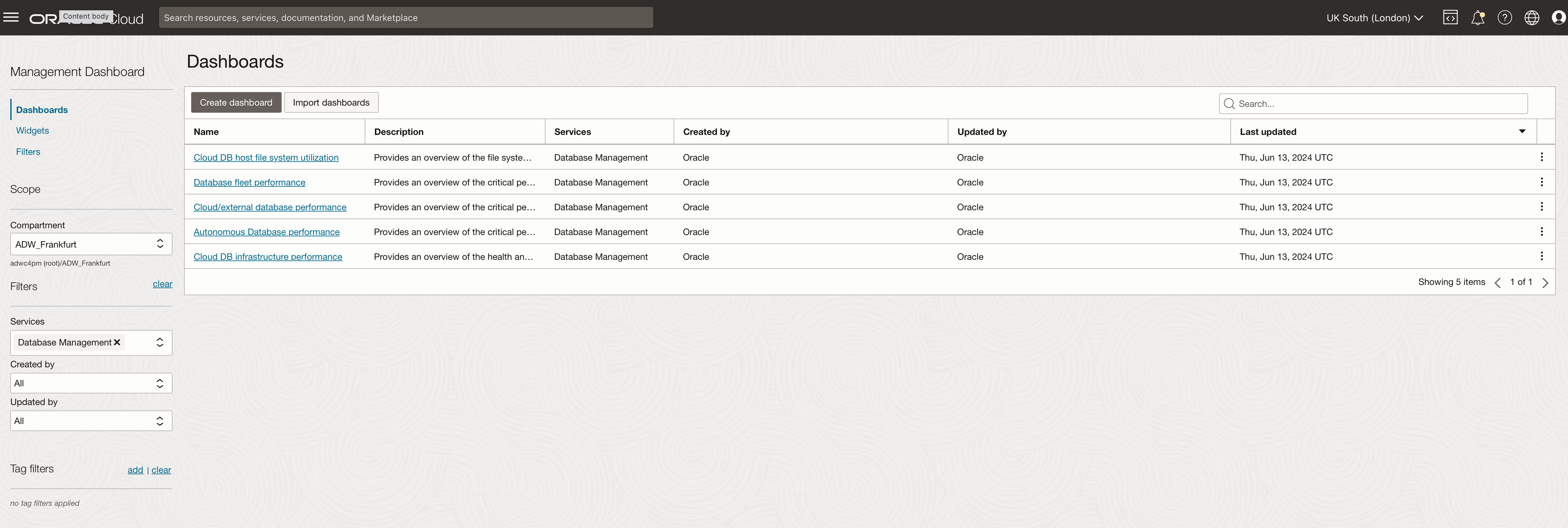The image size is (1568, 528).
Task: Expand the Compartment ADW_Frankfurt dropdown
Action: click(x=91, y=244)
